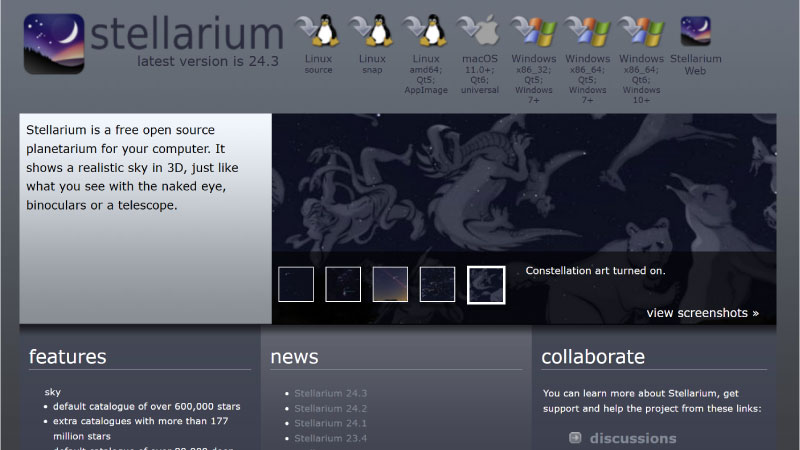Download the Linux source package
Viewport: 800px width, 450px height.
(x=318, y=32)
